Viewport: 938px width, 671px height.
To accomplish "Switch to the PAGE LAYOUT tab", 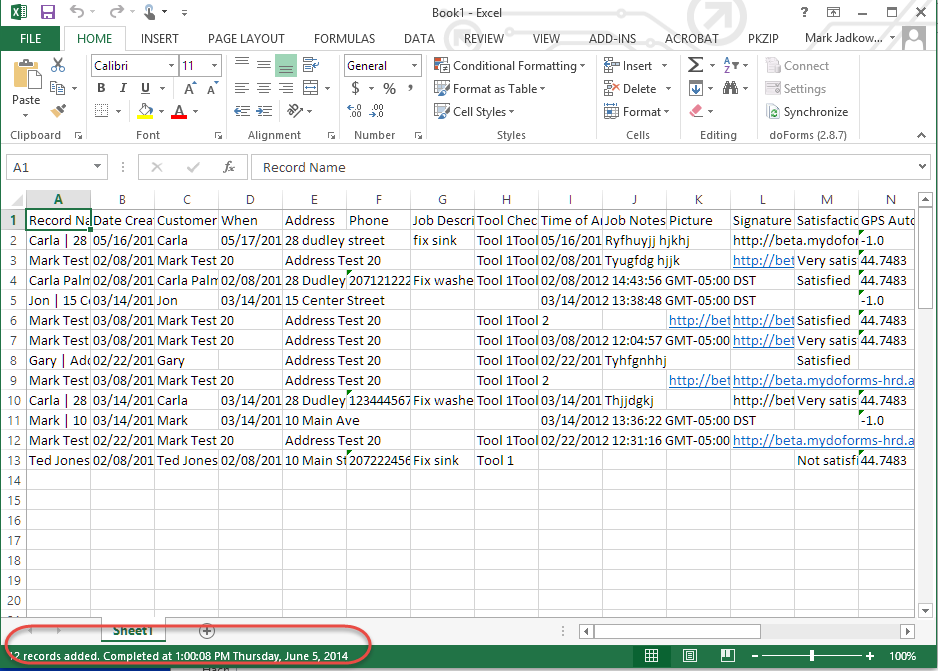I will pos(246,38).
